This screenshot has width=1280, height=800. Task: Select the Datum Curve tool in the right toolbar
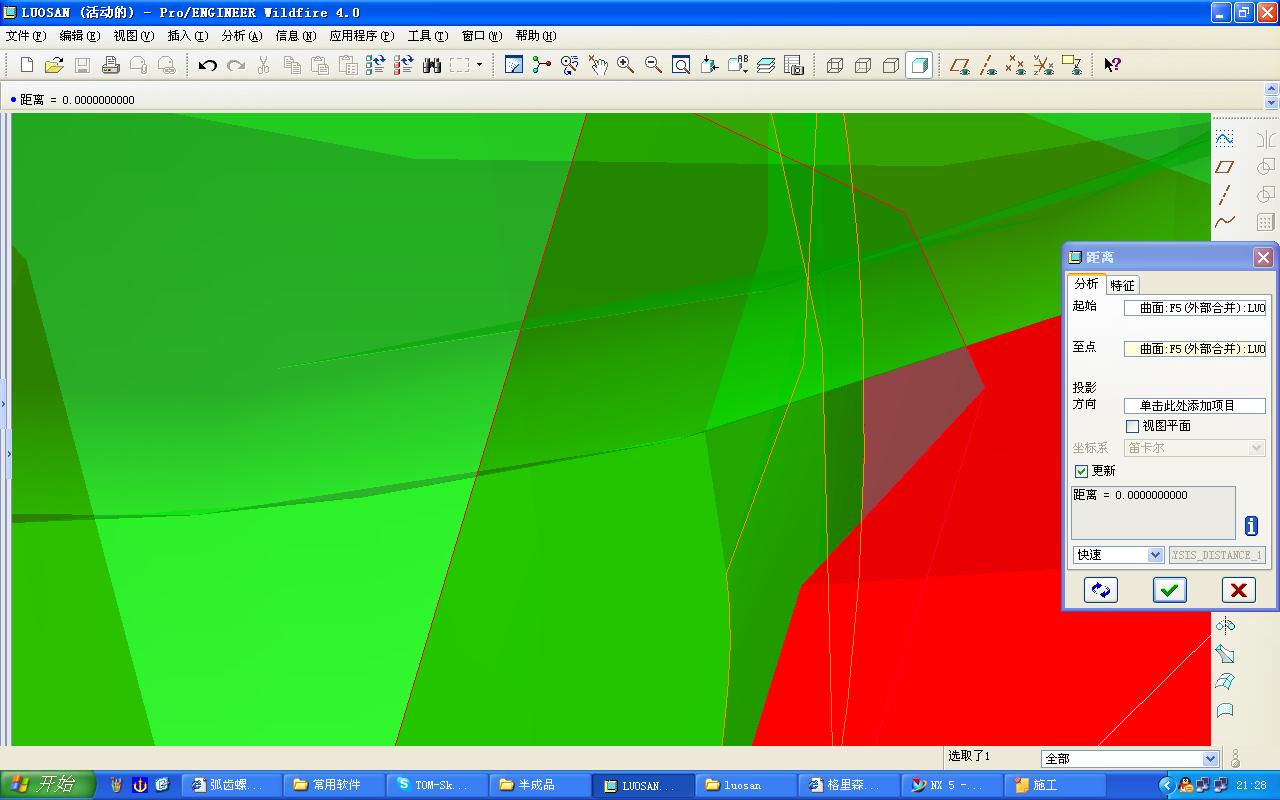[1225, 222]
